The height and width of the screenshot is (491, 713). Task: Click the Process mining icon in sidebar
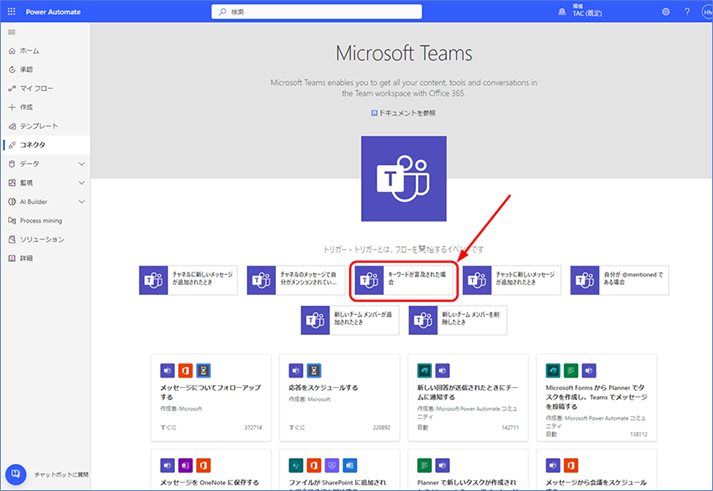[x=12, y=220]
